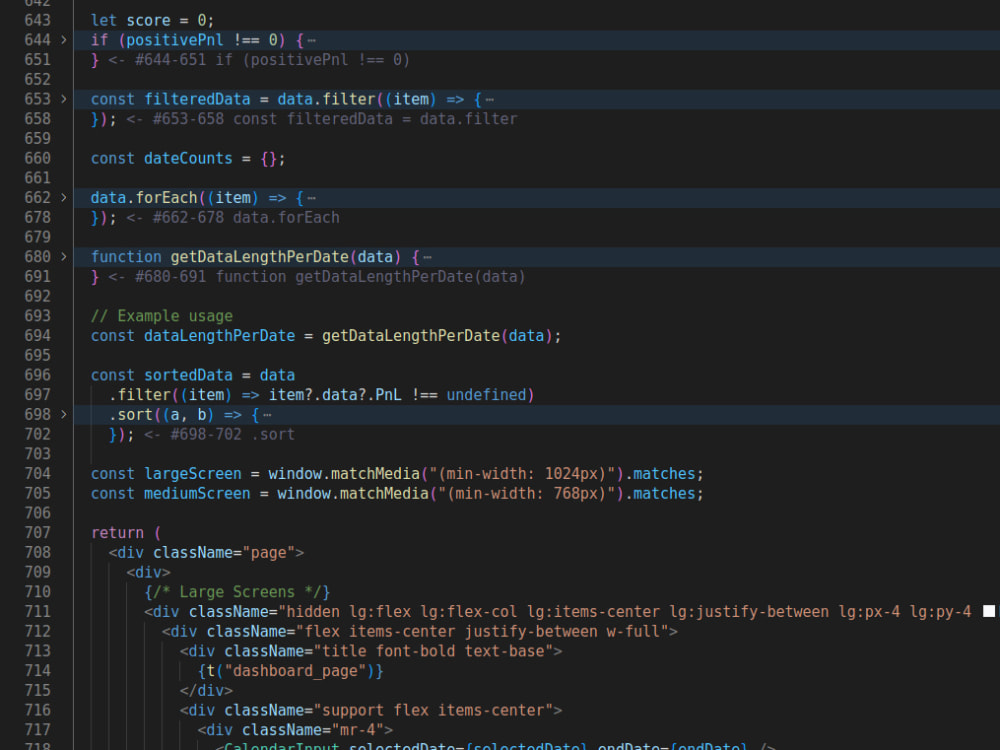This screenshot has height=750, width=1000.
Task: Click the 'return' keyword on line 707
Action: point(117,533)
